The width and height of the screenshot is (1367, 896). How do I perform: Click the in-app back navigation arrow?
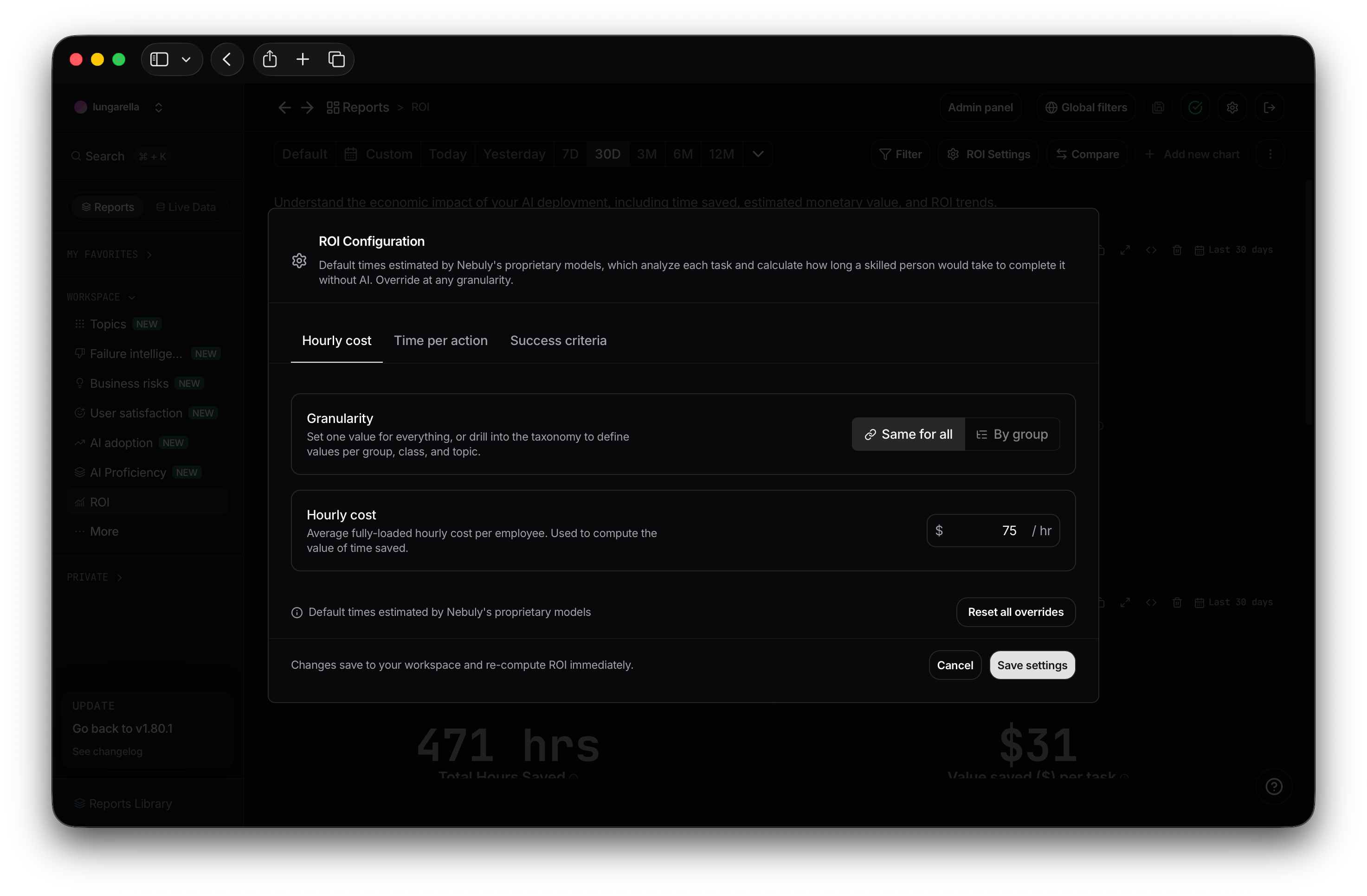click(x=285, y=107)
